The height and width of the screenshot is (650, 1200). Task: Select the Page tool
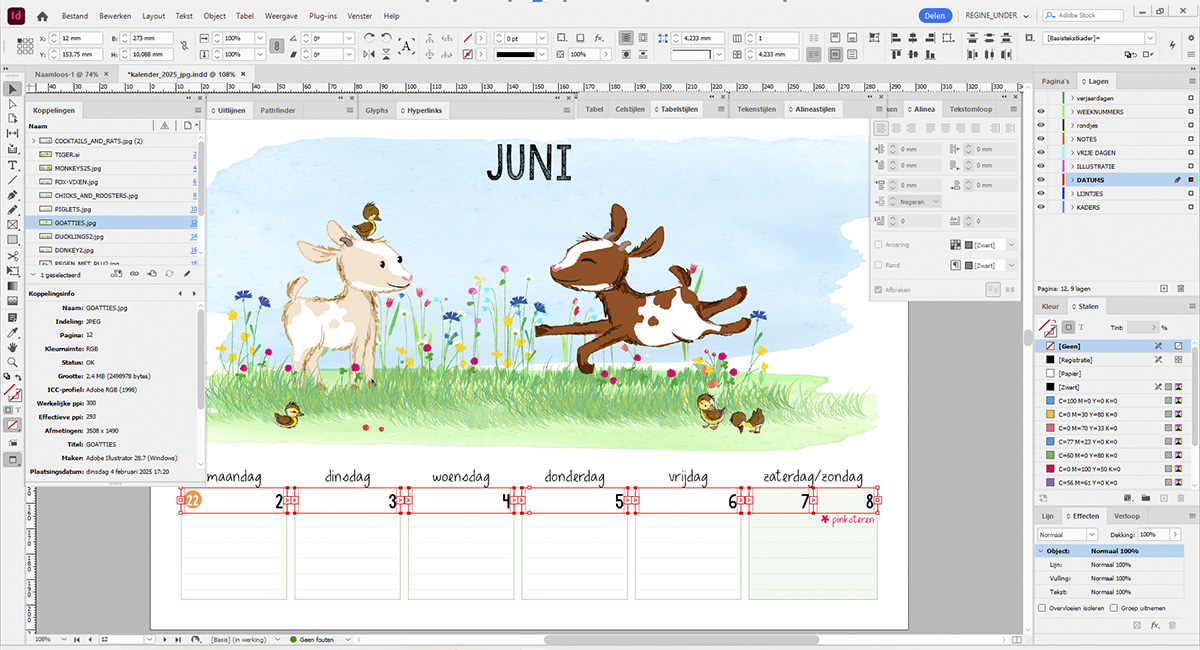click(x=13, y=118)
